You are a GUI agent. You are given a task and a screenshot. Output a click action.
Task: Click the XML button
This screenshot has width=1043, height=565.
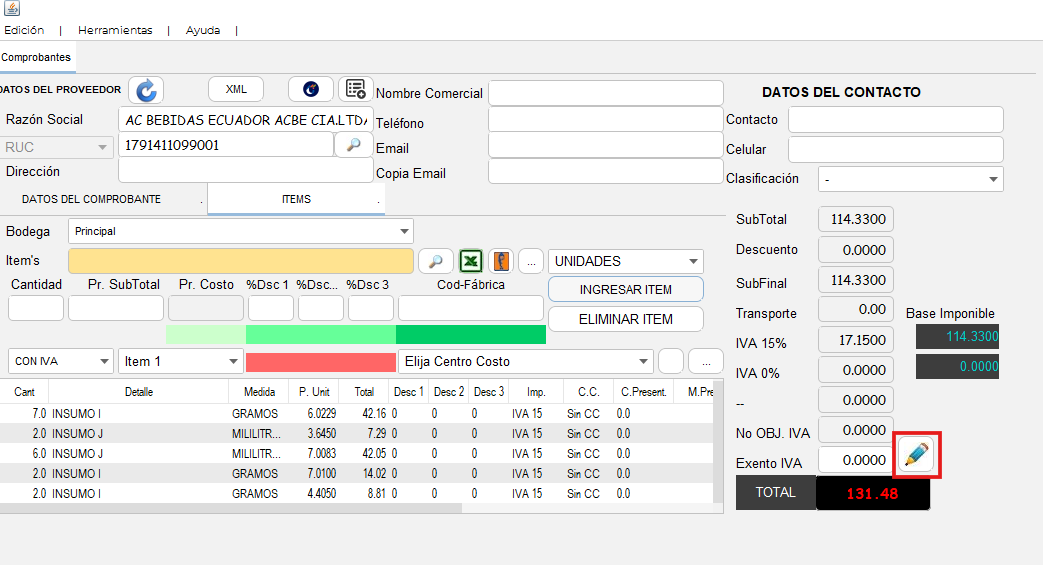pos(236,89)
